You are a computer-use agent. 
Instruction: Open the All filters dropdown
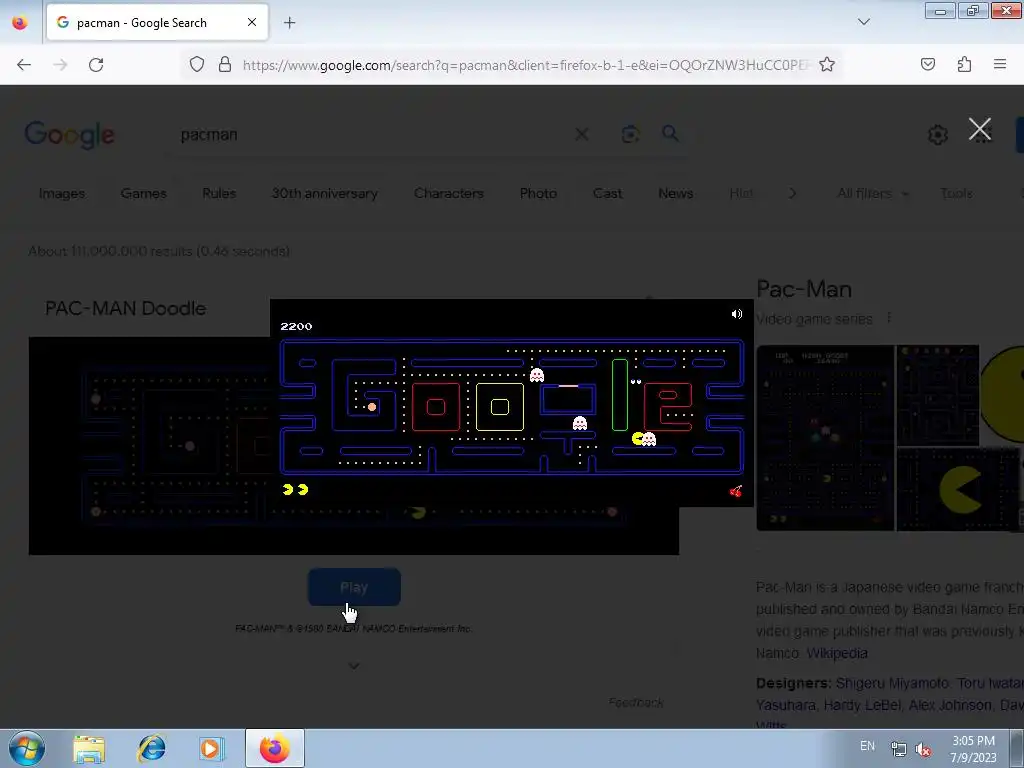coord(872,193)
